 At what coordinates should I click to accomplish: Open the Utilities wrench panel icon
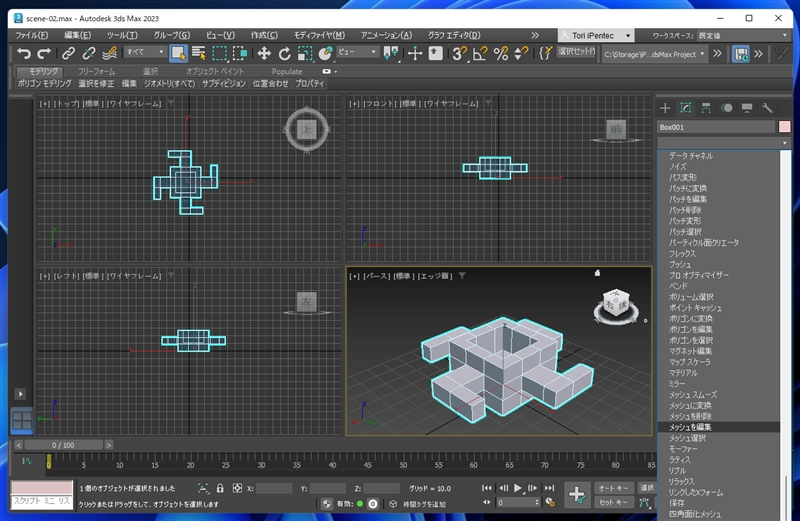tap(767, 108)
